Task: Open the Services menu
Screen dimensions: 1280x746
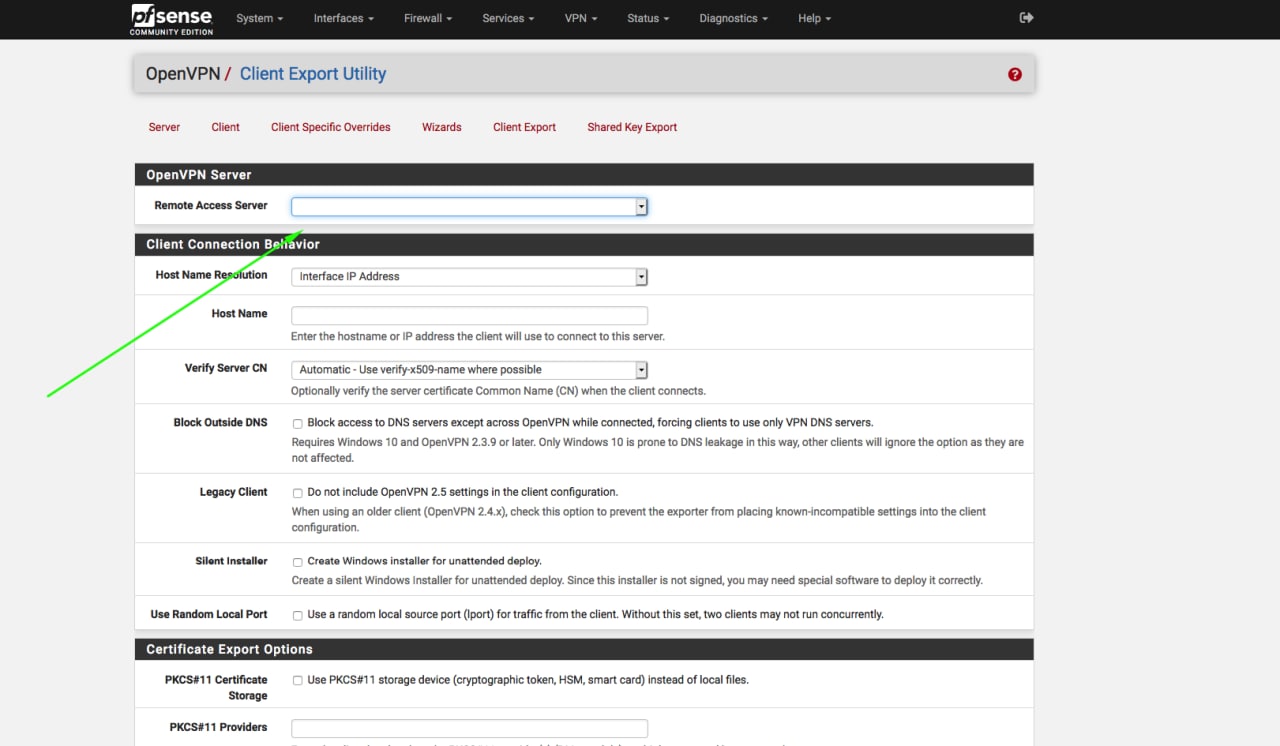Action: click(508, 18)
